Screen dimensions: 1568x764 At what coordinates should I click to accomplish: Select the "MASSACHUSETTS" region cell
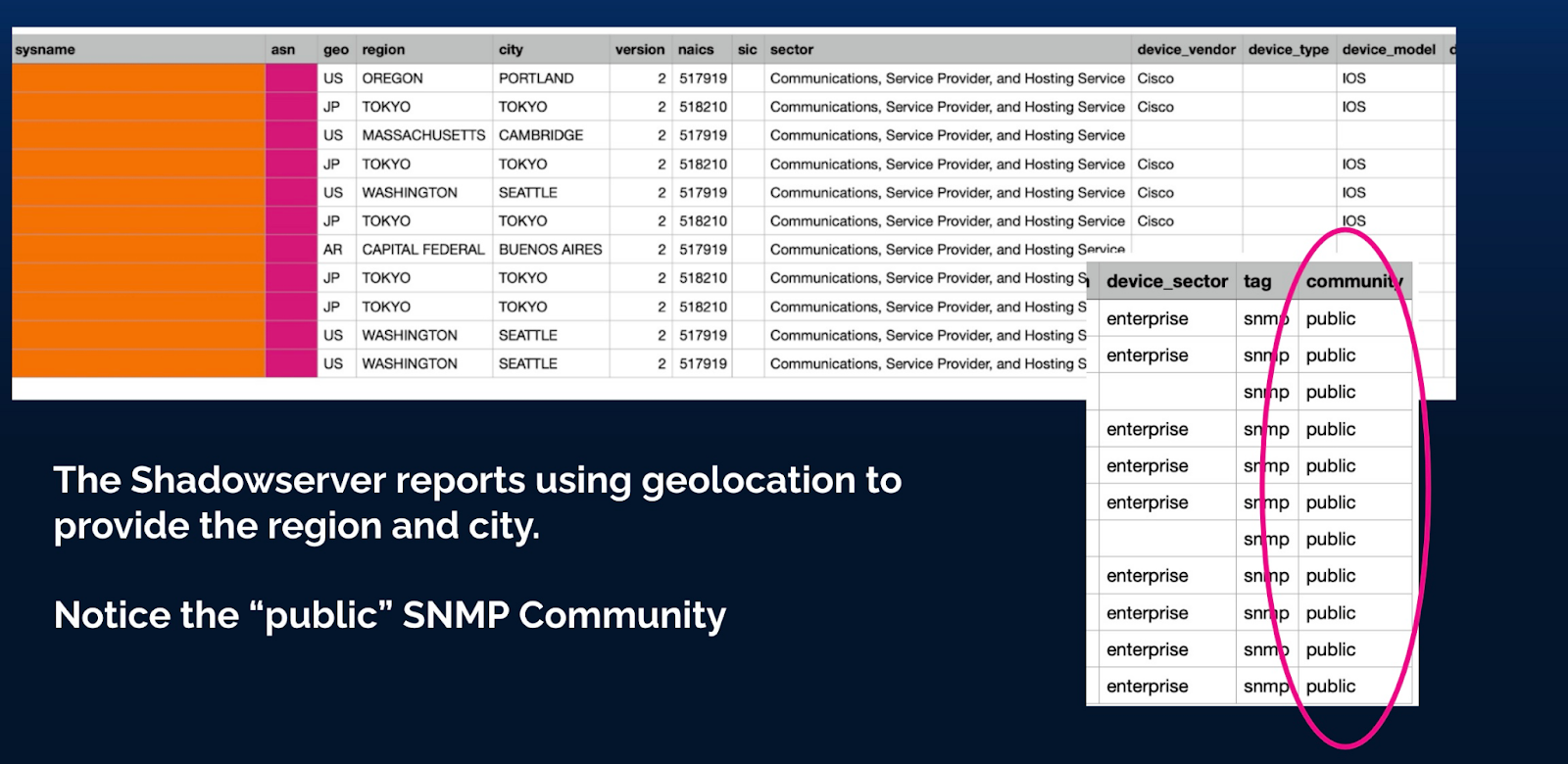[x=423, y=135]
